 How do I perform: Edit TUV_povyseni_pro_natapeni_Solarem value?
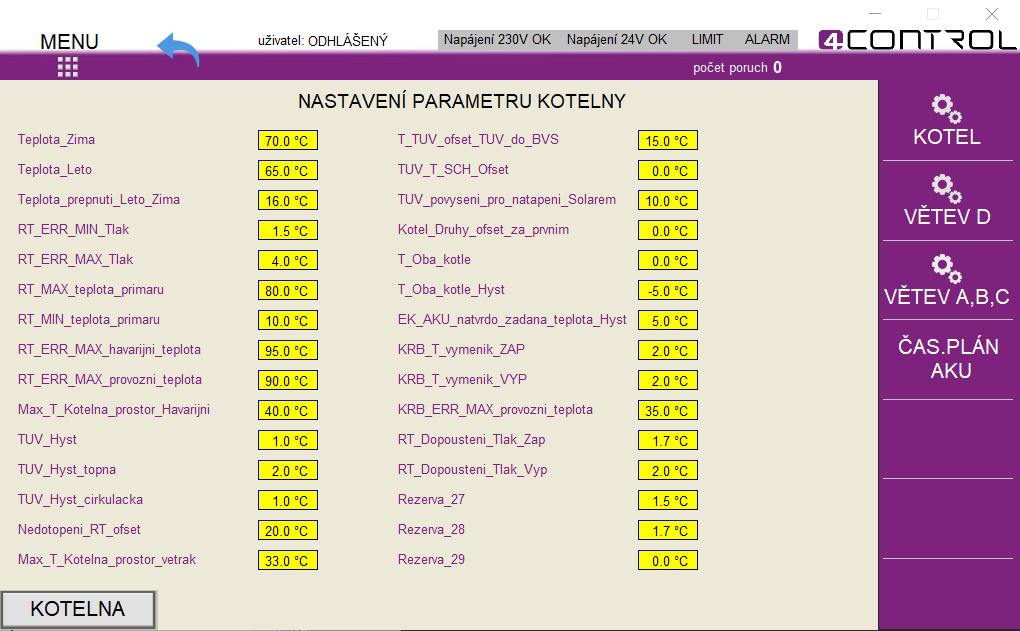pyautogui.click(x=667, y=200)
